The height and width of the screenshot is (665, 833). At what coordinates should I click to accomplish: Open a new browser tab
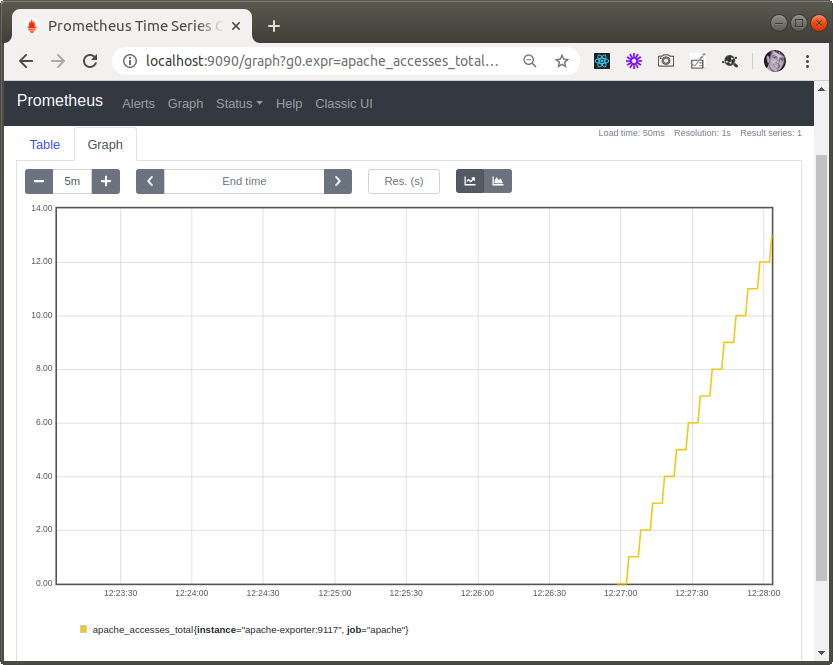click(x=274, y=26)
